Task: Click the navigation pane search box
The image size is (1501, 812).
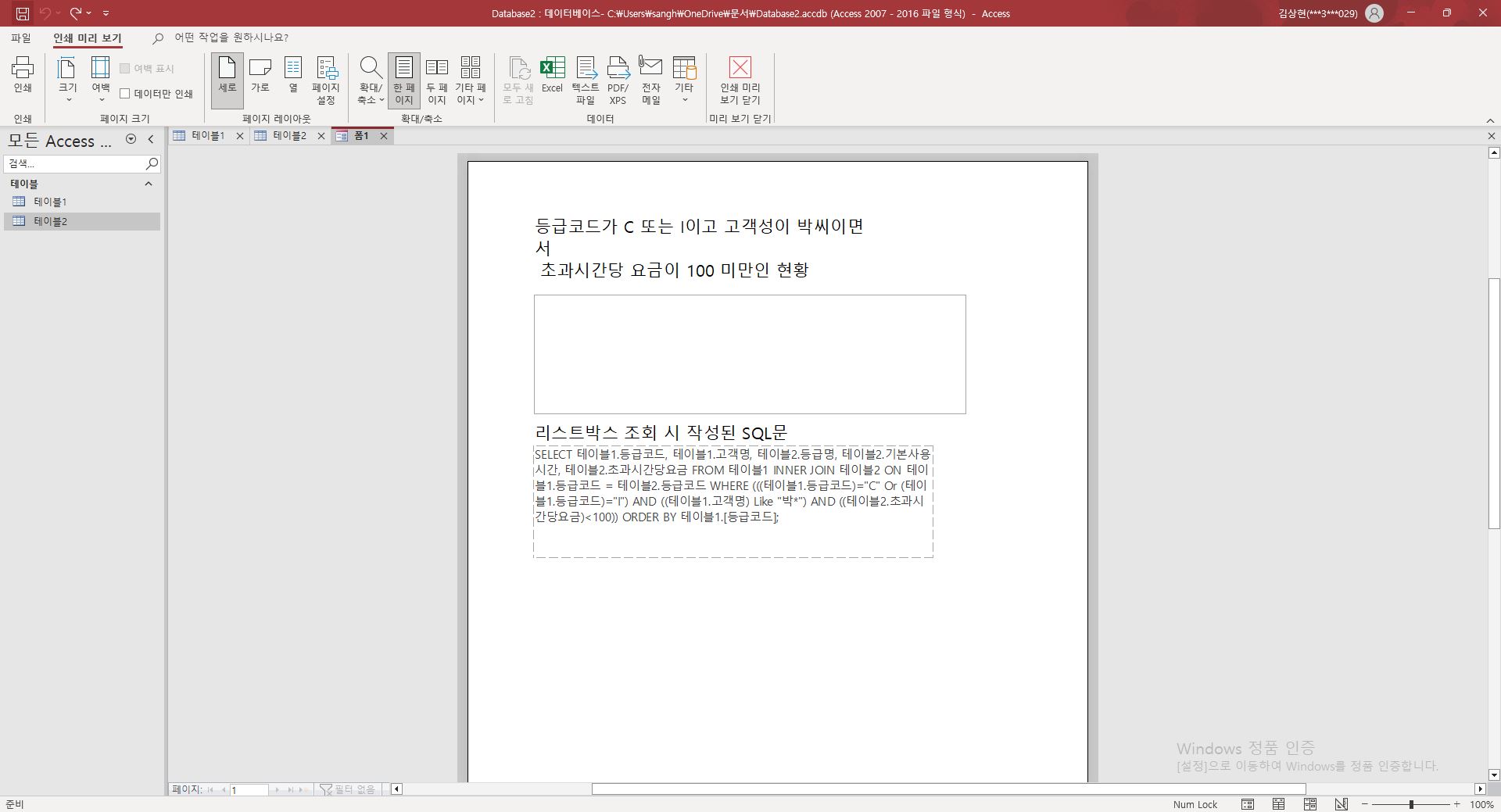Action: [74, 163]
